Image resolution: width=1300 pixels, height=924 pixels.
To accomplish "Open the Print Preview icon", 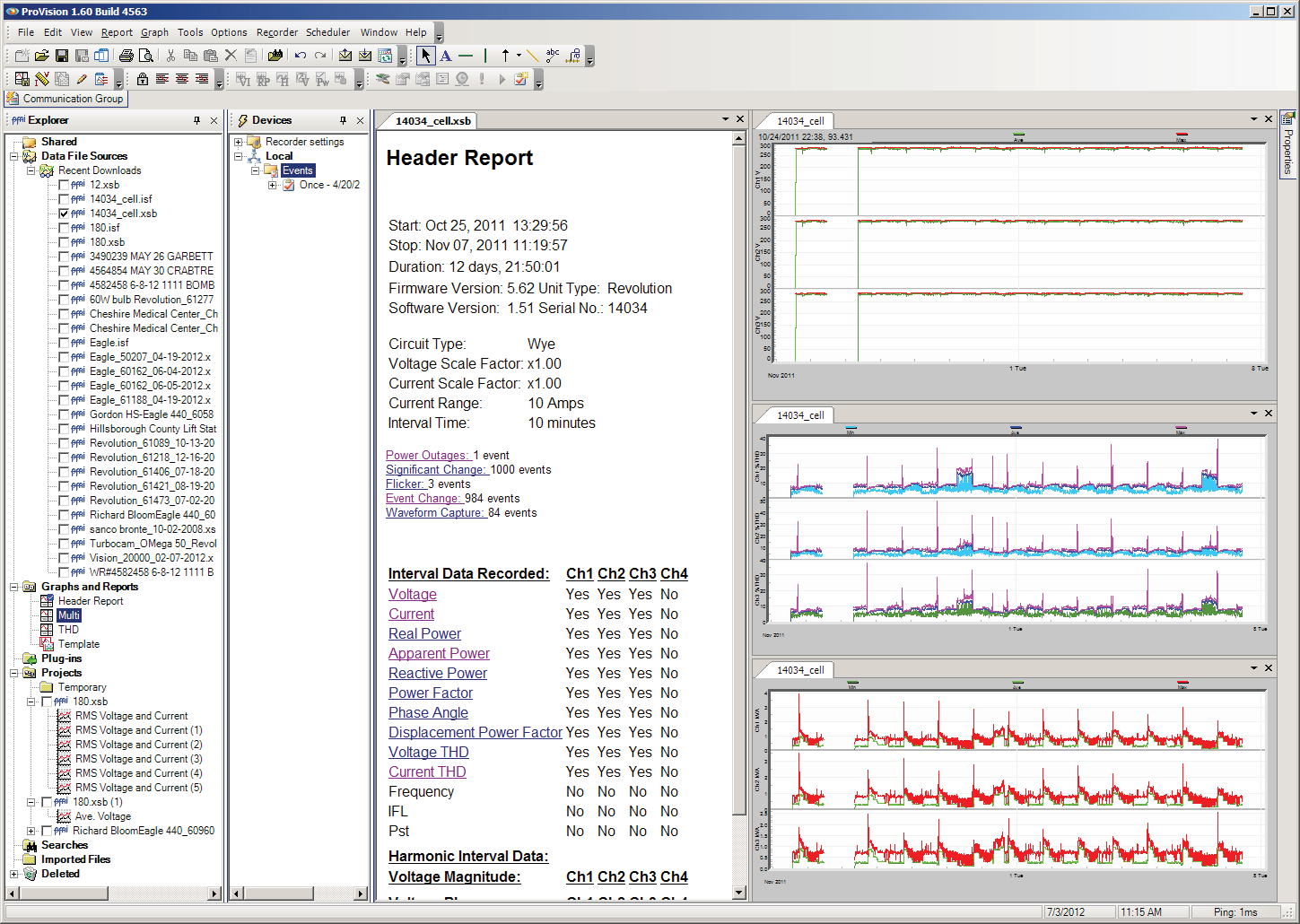I will pos(145,55).
